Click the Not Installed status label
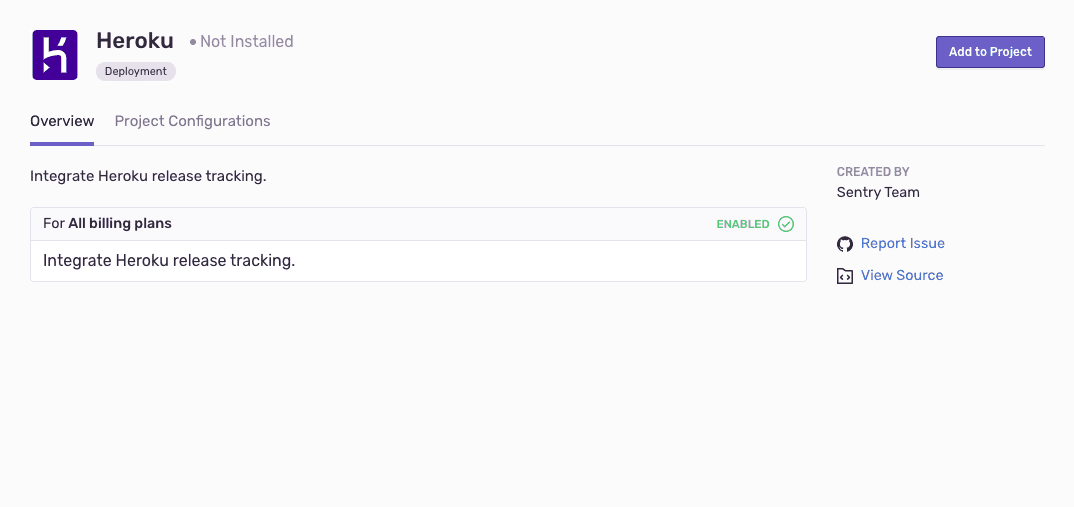 (246, 41)
